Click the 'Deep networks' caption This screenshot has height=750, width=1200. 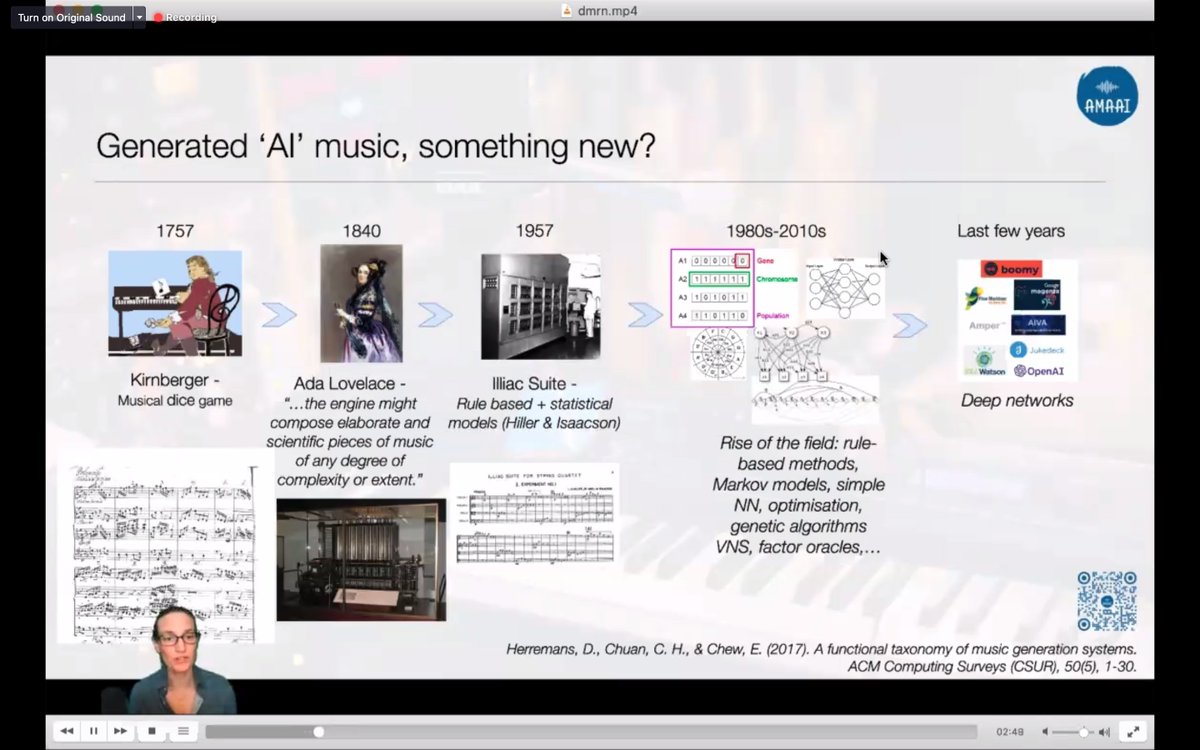coord(1017,401)
